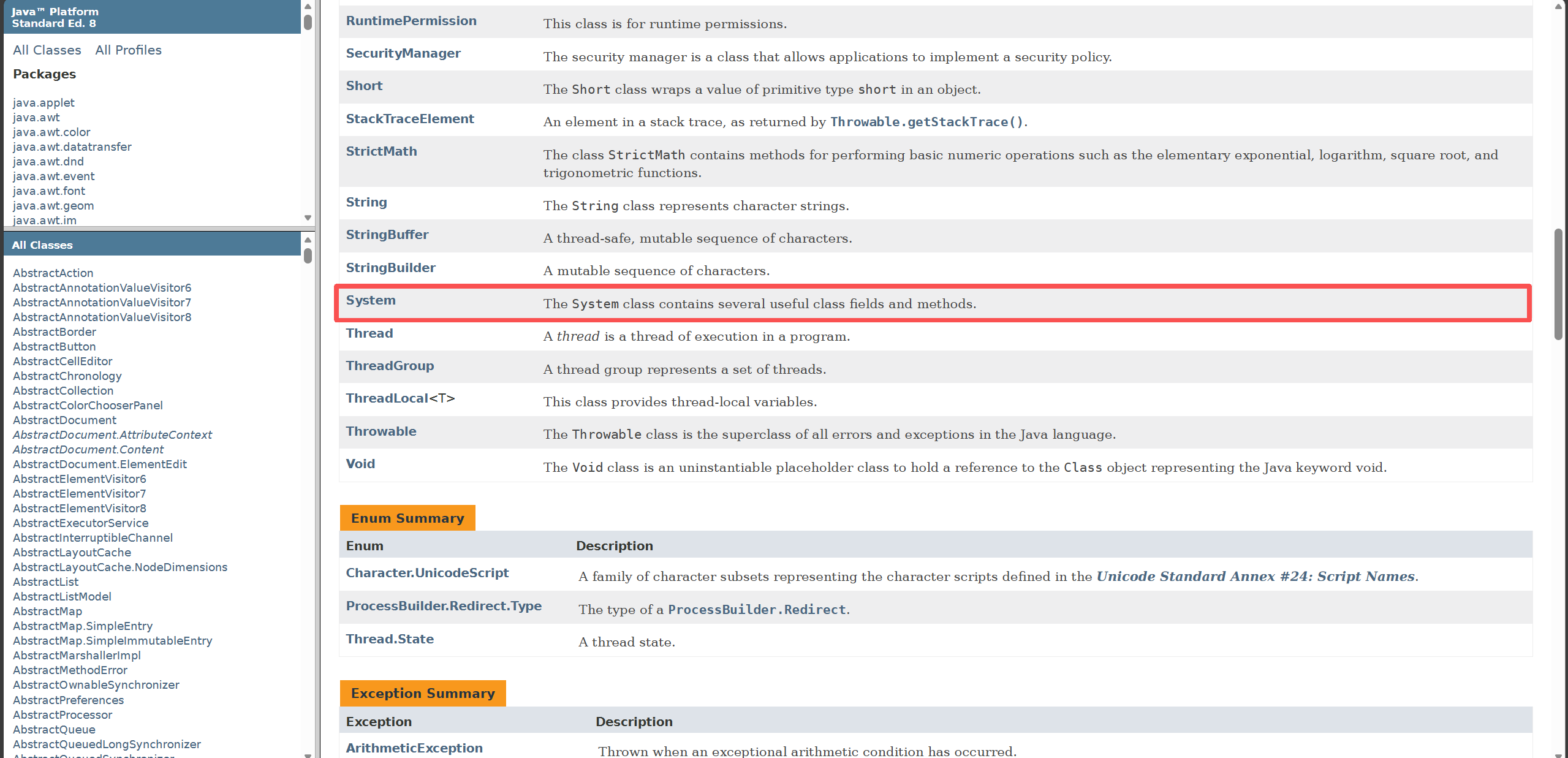1568x758 pixels.
Task: Click Packages frame scroll-down arrow
Action: pyautogui.click(x=308, y=218)
